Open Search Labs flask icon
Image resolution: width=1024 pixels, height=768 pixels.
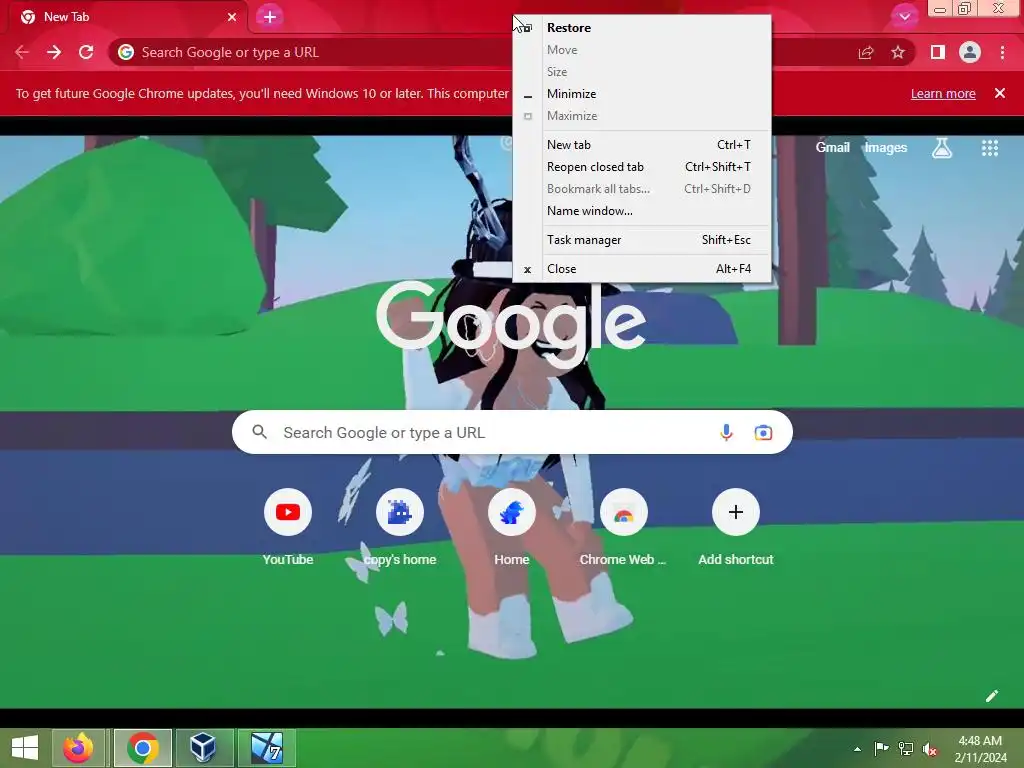(942, 148)
